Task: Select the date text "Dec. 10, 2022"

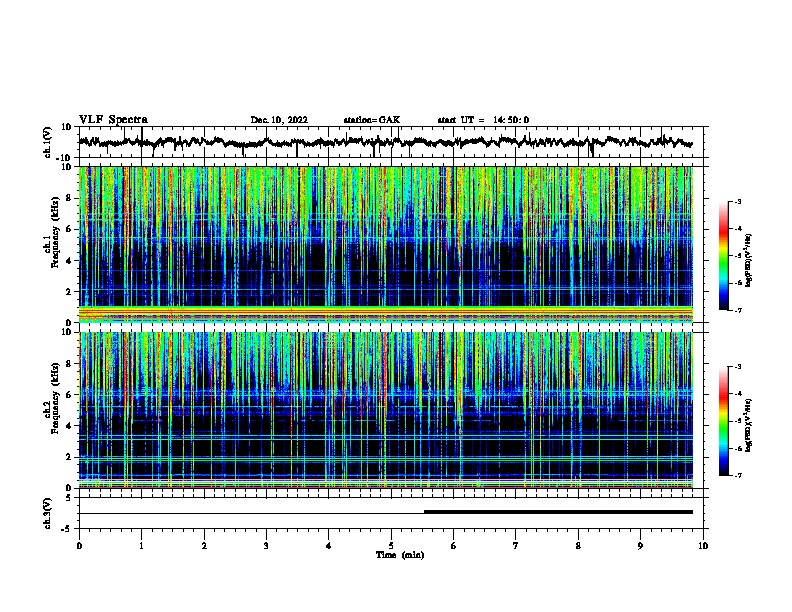Action: [x=279, y=120]
